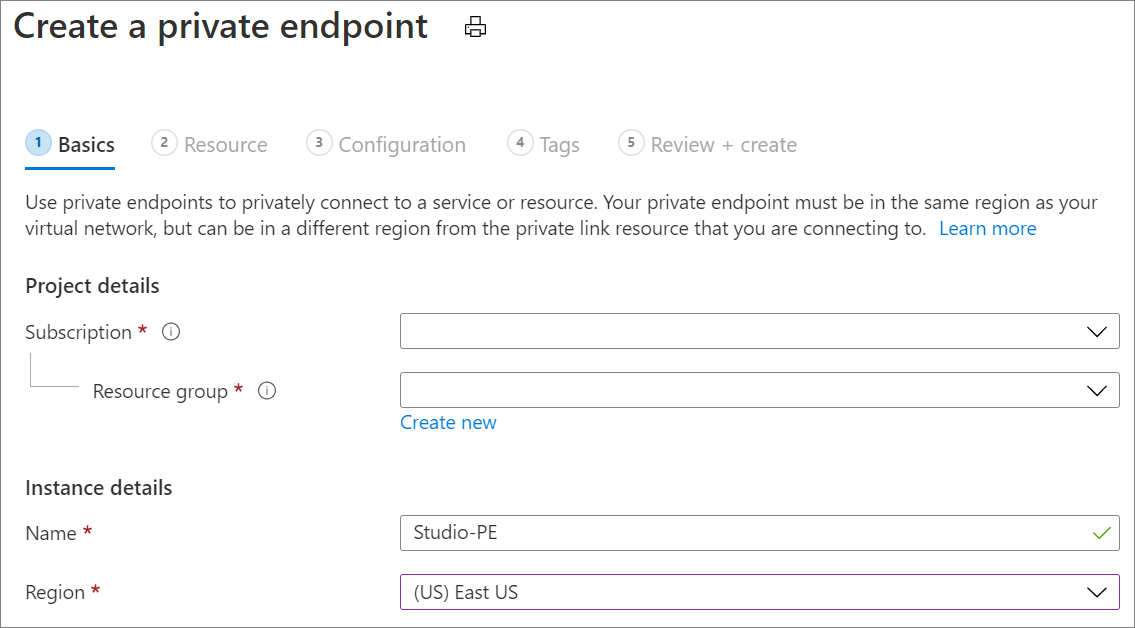
Task: Click the step 2 circle icon
Action: coord(164,143)
